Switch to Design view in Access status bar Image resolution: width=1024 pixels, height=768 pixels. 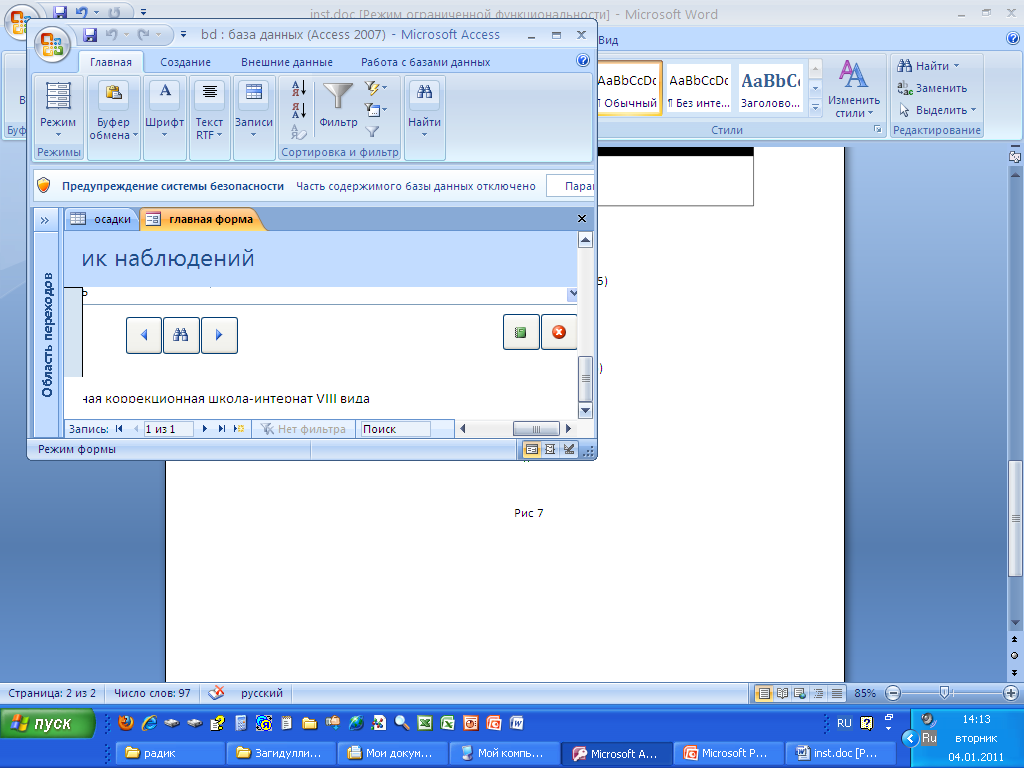(569, 449)
